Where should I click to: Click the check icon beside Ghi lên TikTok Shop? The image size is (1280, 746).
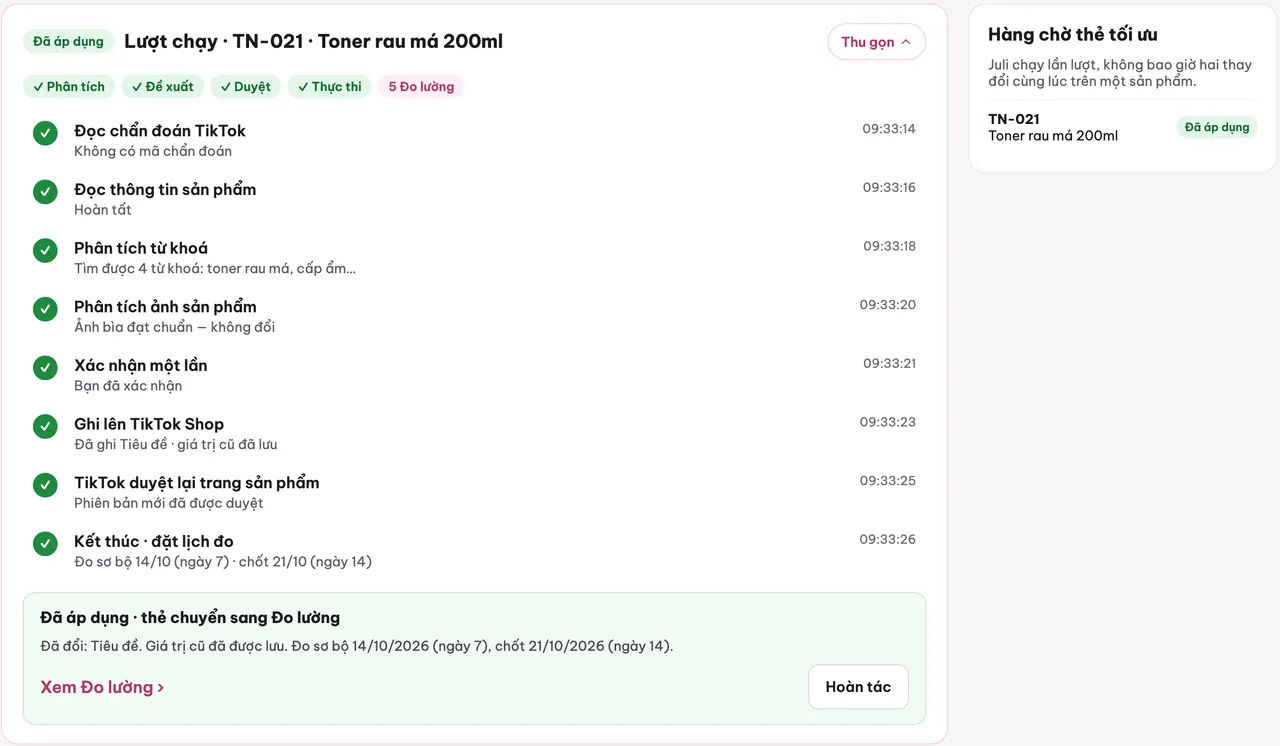pos(45,427)
